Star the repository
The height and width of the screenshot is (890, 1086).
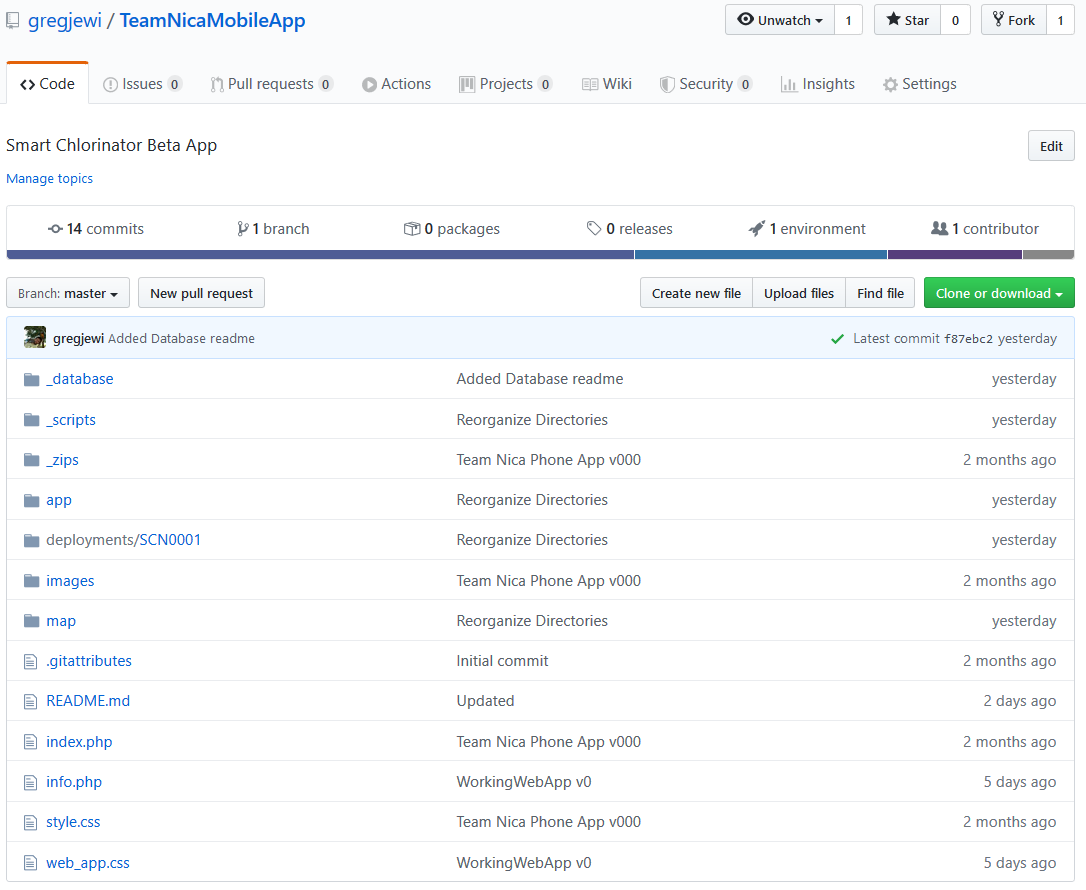(907, 20)
